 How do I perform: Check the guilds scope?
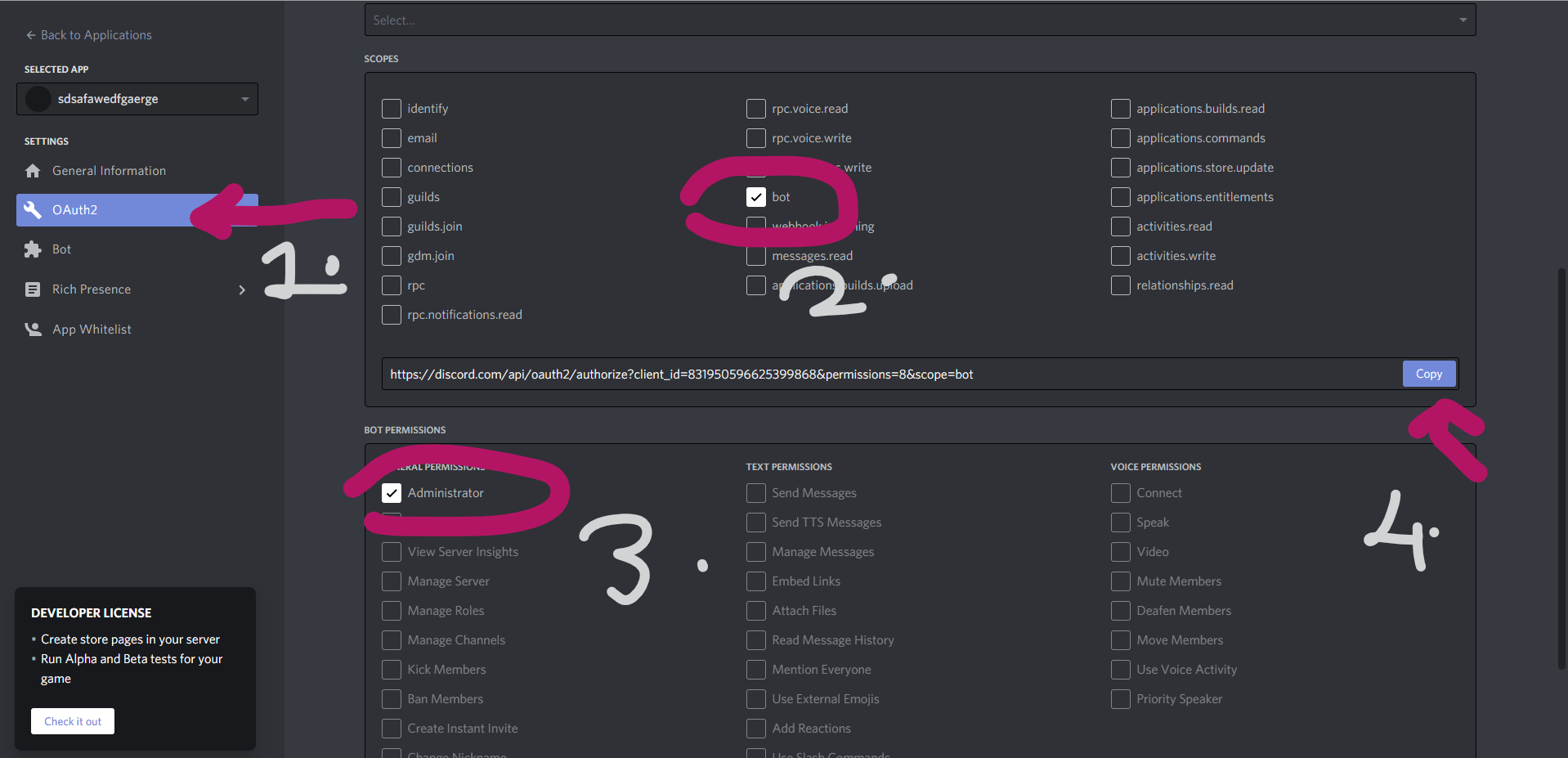(x=392, y=197)
